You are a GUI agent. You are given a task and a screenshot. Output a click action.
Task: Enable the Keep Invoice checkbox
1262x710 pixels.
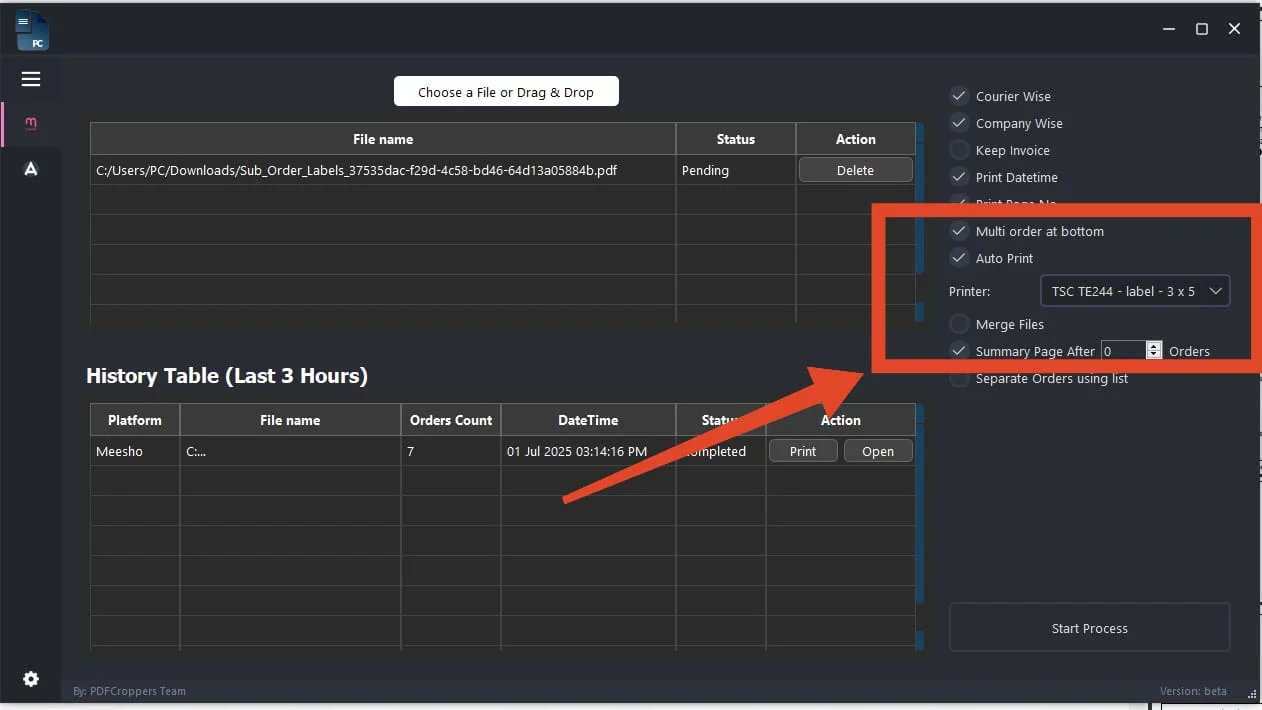pos(959,150)
